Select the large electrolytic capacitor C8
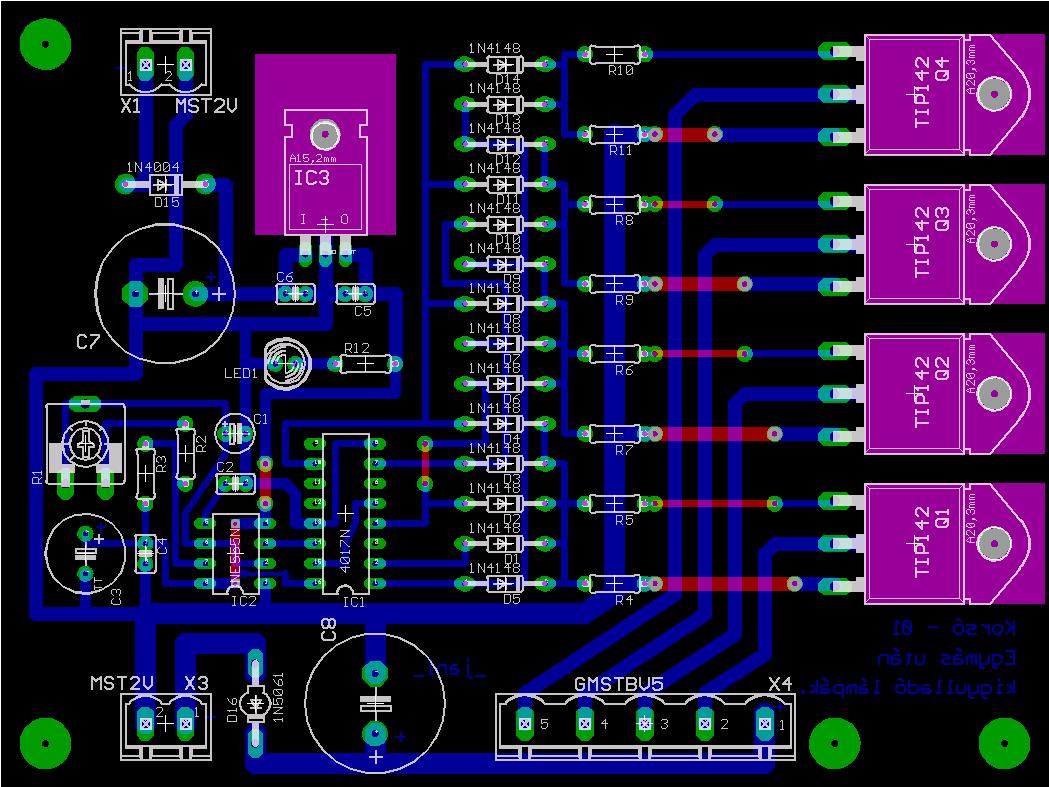The height and width of the screenshot is (787, 1049). tap(375, 703)
